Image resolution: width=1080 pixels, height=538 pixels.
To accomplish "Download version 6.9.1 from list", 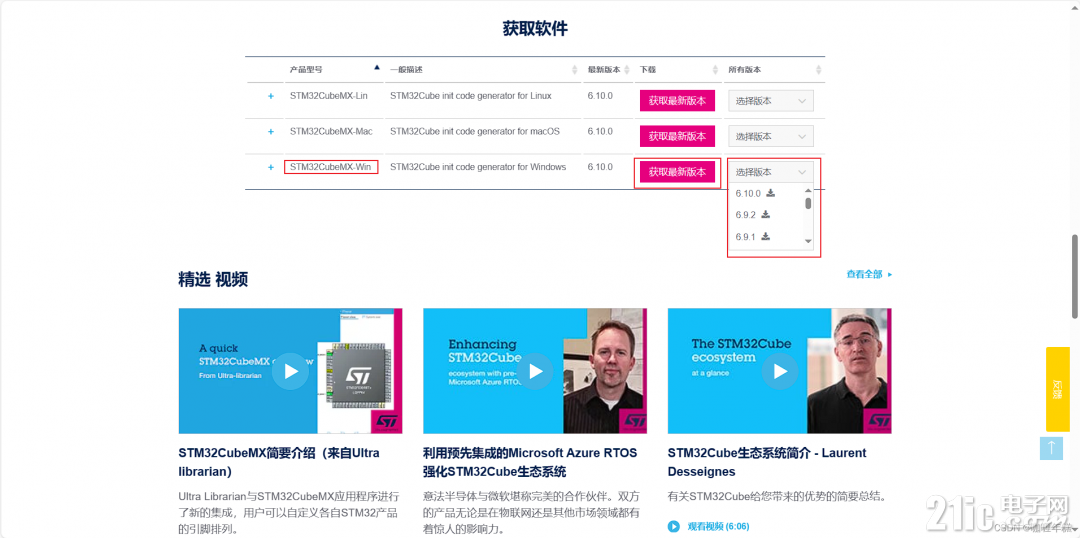I will tap(765, 237).
